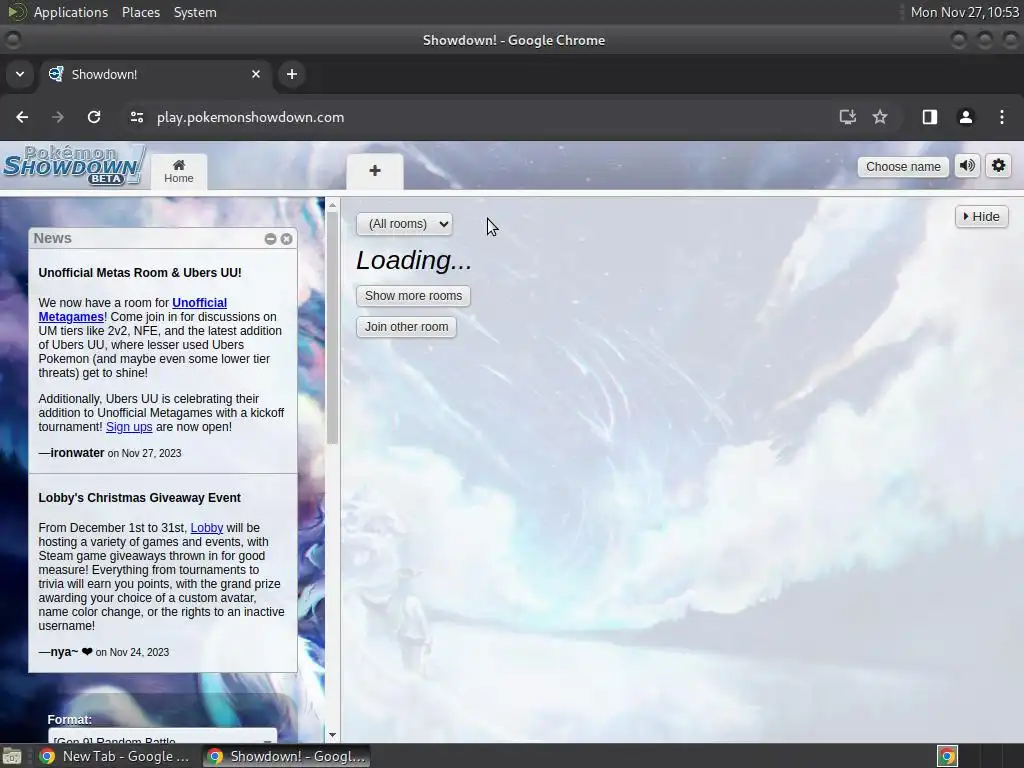This screenshot has width=1024, height=768.
Task: Click the date and time clock
Action: click(x=965, y=12)
